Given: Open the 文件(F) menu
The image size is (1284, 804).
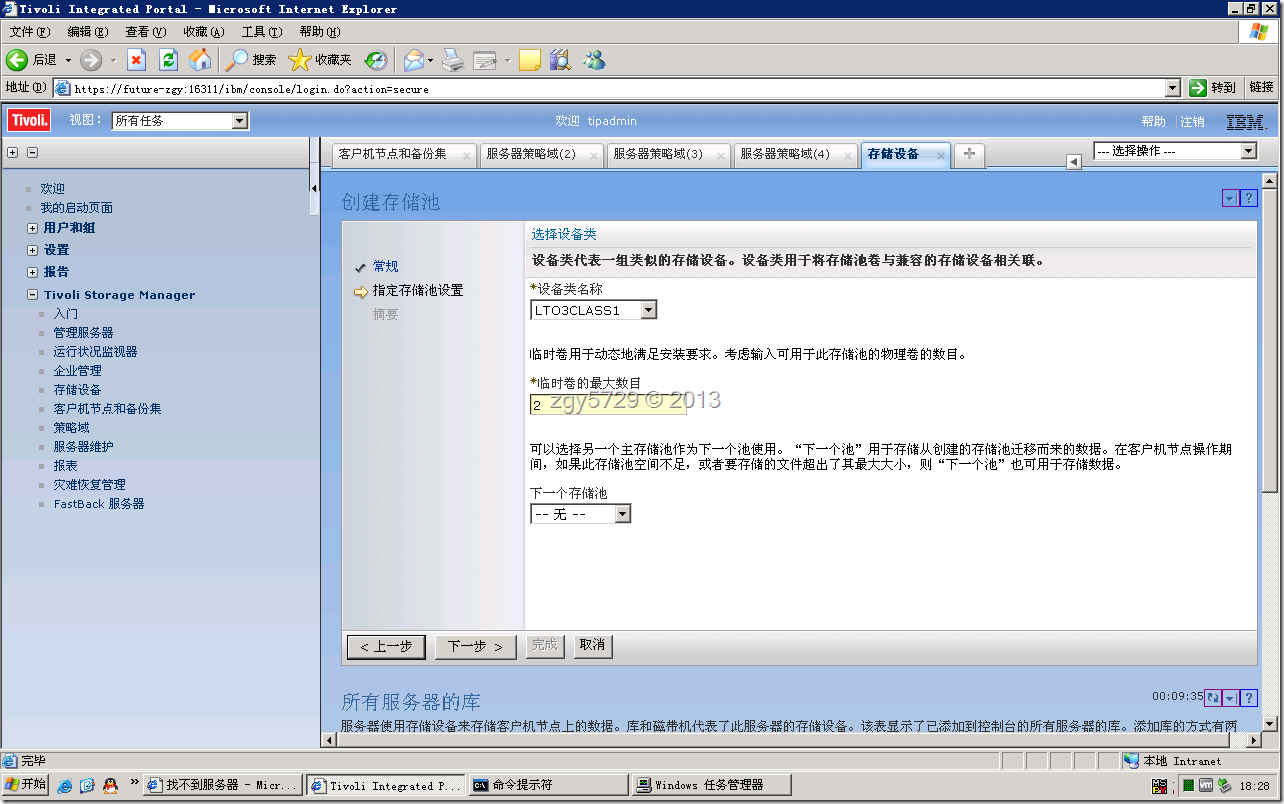Looking at the screenshot, I should 29,32.
